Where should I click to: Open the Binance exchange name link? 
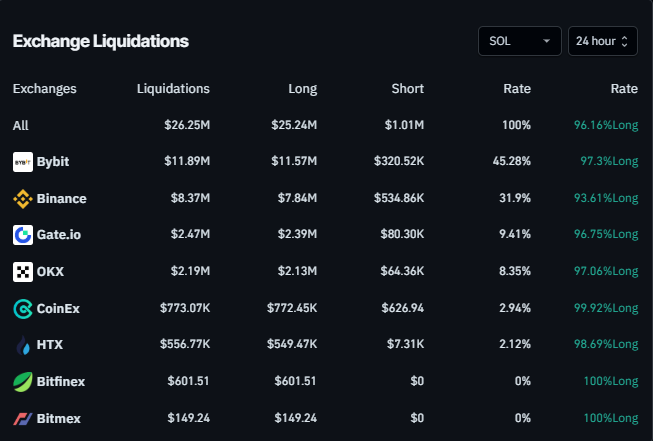pos(61,199)
